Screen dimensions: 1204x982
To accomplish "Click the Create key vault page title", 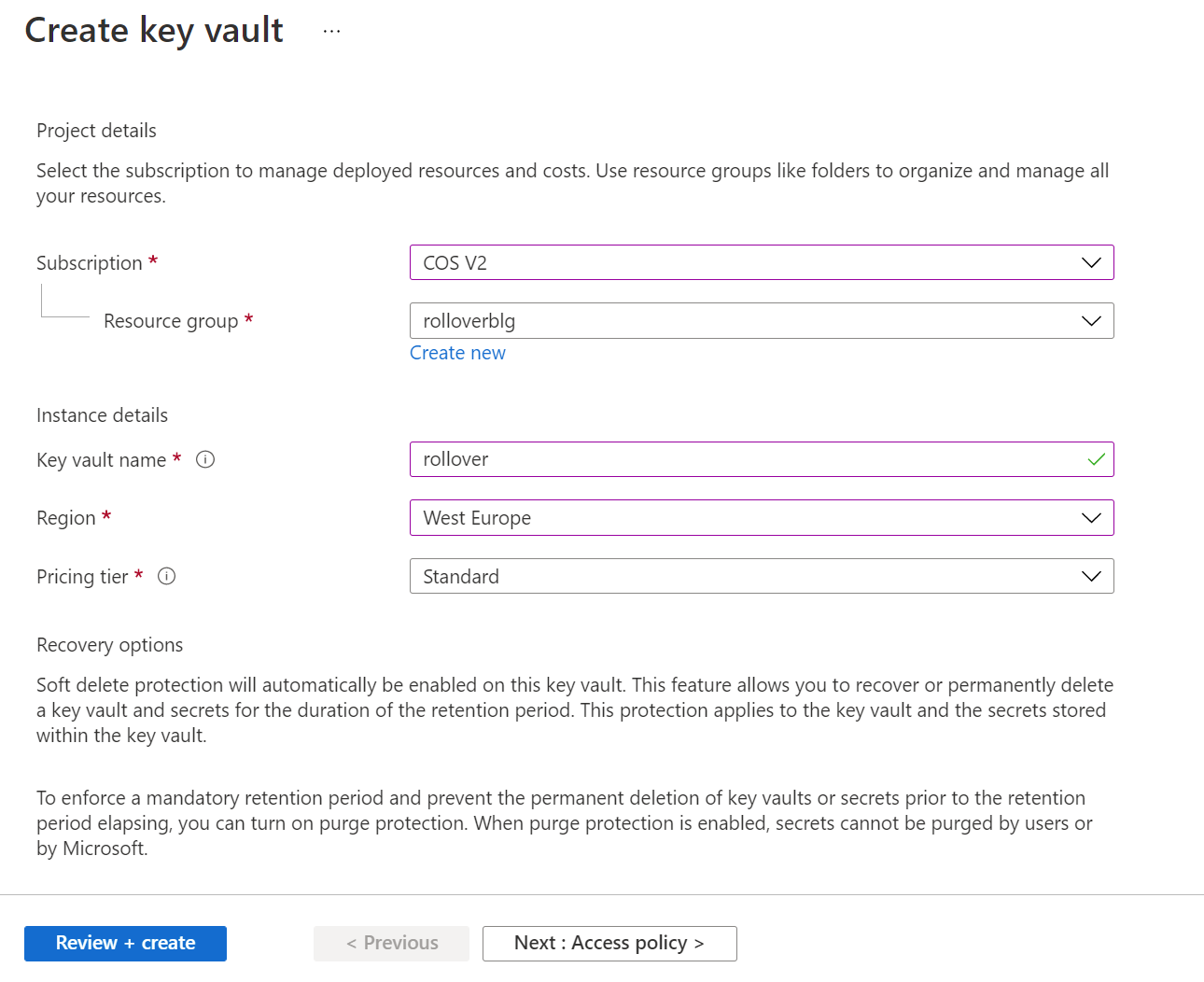I will (x=154, y=30).
